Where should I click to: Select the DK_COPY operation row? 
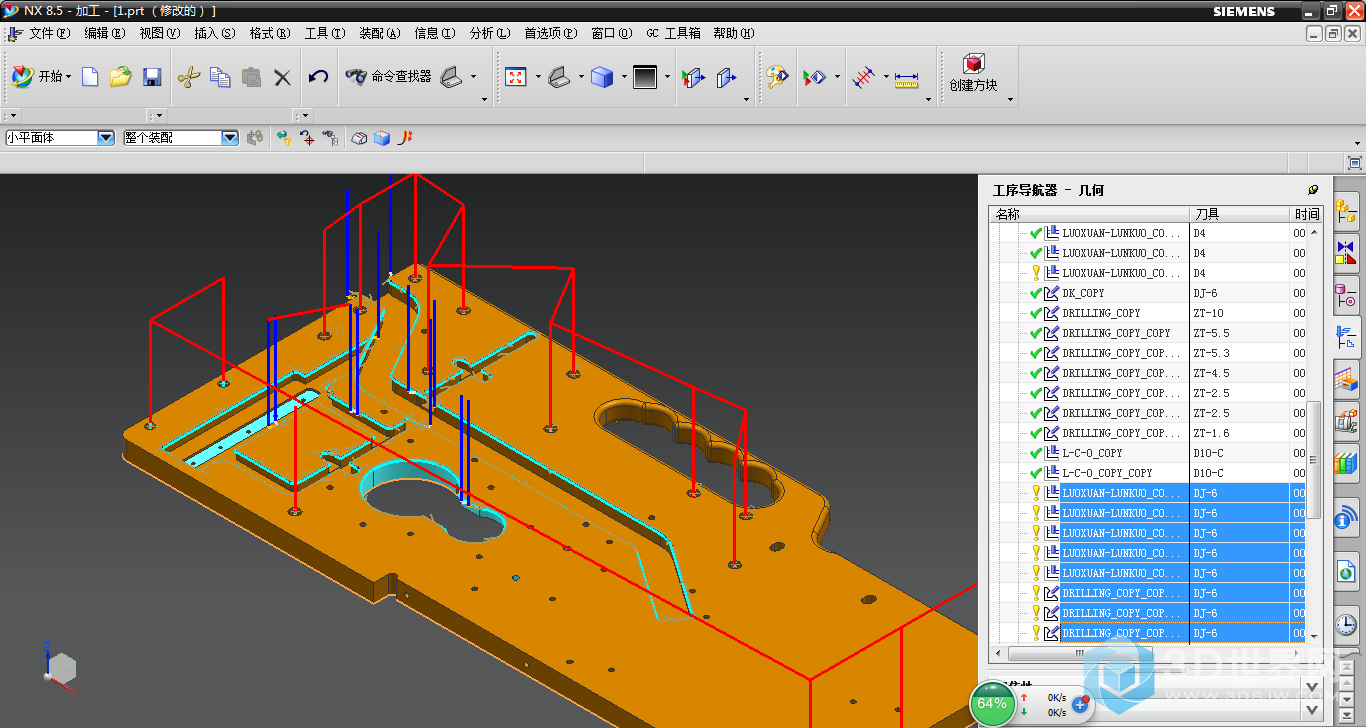(1083, 293)
